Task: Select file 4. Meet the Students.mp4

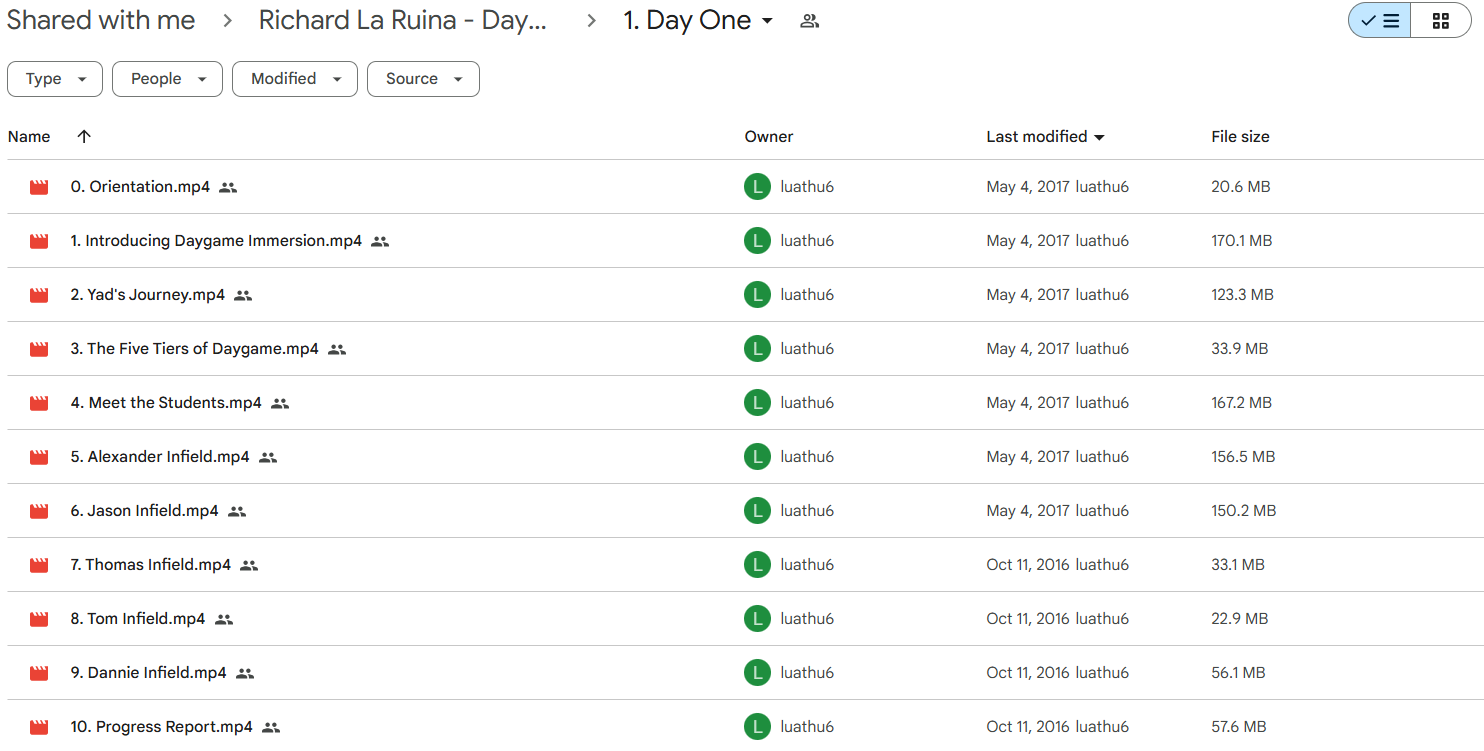Action: point(166,403)
